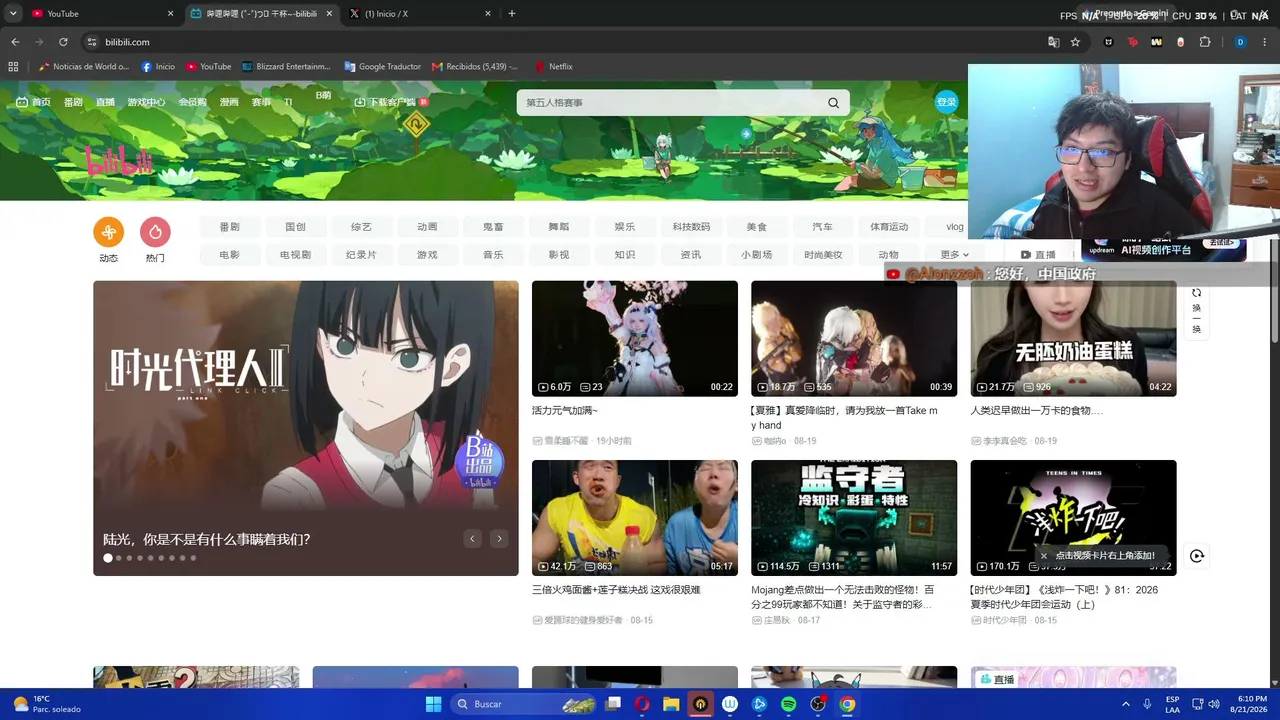This screenshot has height=720, width=1280.
Task: Open Chrome profile avatar D
Action: coord(1240,42)
